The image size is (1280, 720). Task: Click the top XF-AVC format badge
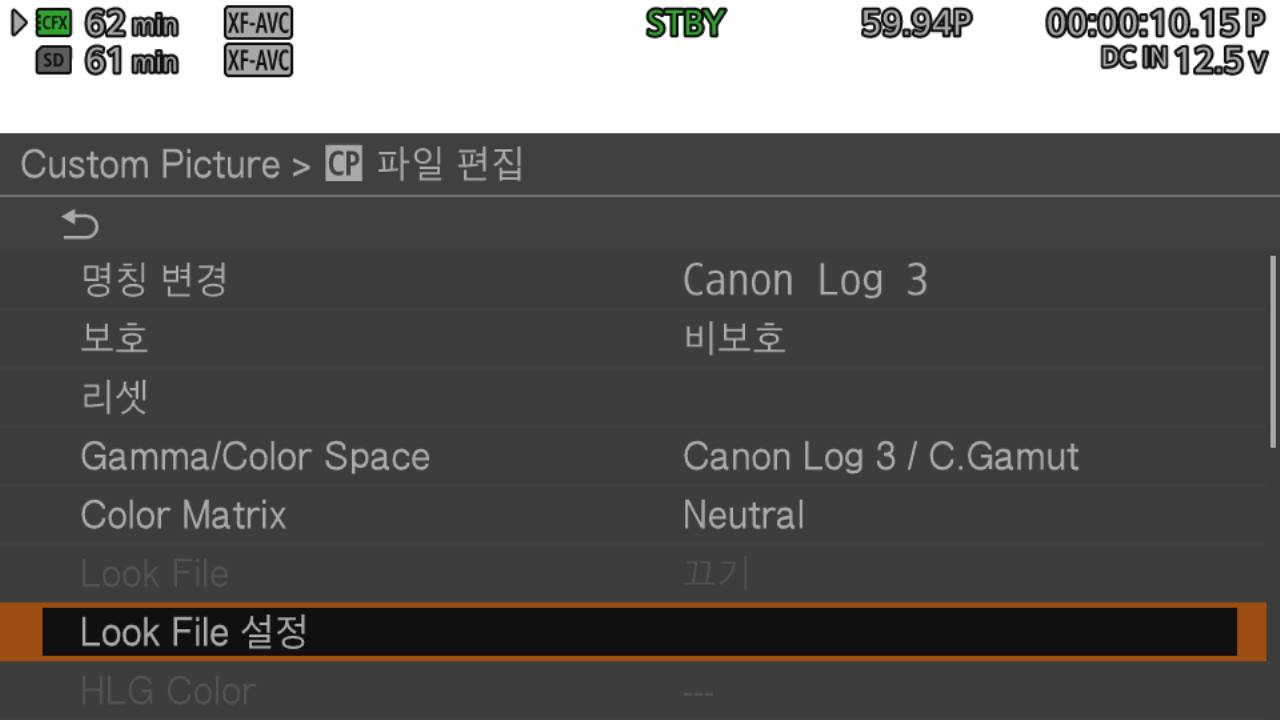pyautogui.click(x=258, y=23)
